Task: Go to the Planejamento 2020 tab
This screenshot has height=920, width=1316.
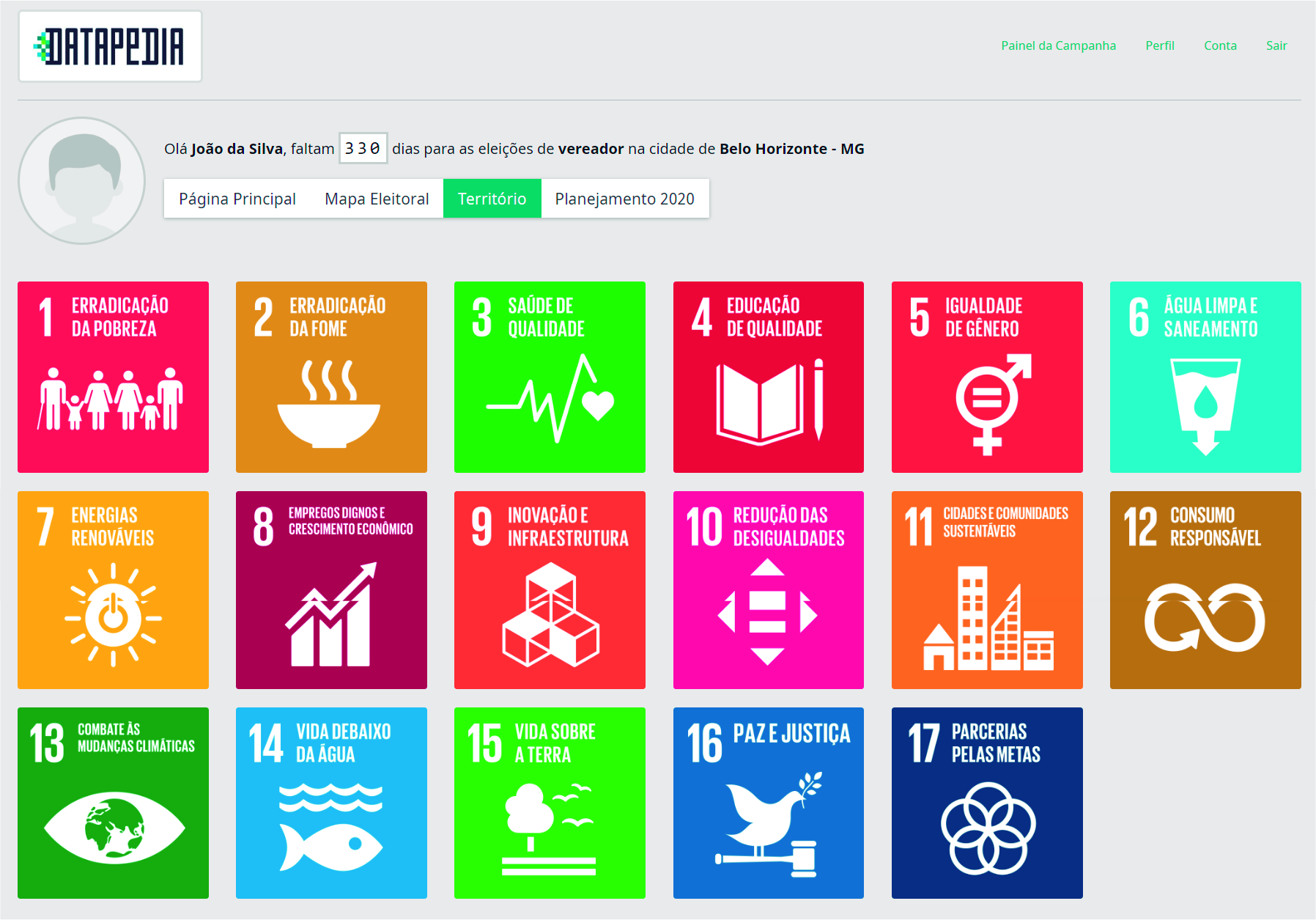Action: 625,199
